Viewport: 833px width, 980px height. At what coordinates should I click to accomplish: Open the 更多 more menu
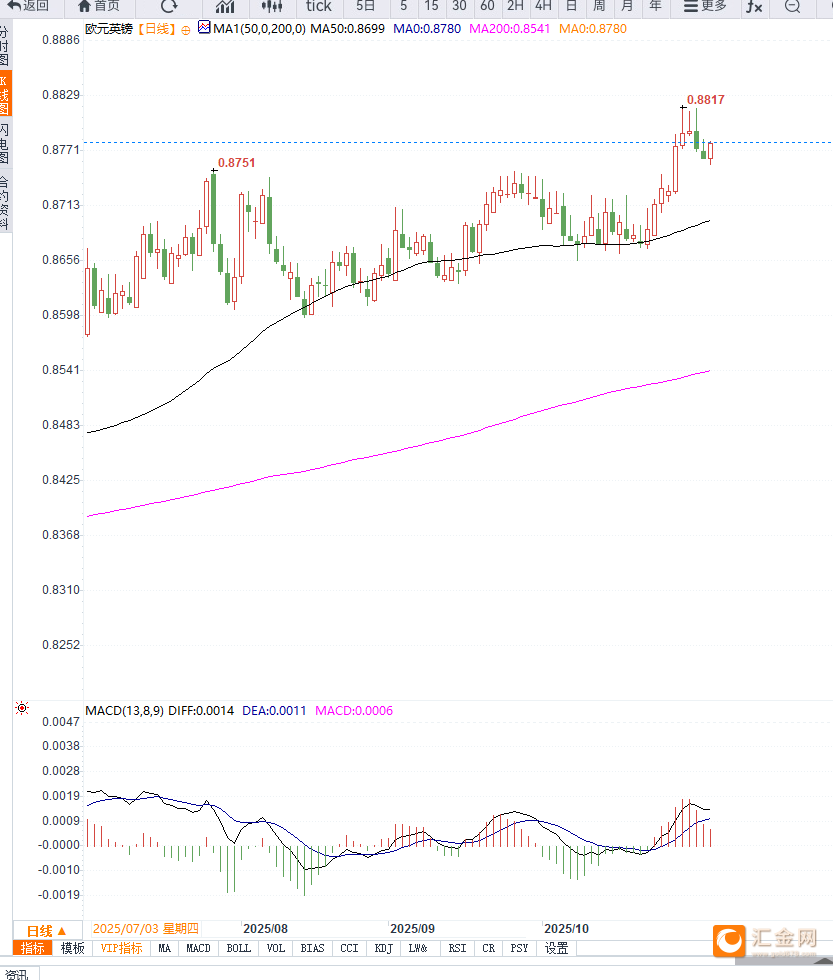(705, 6)
